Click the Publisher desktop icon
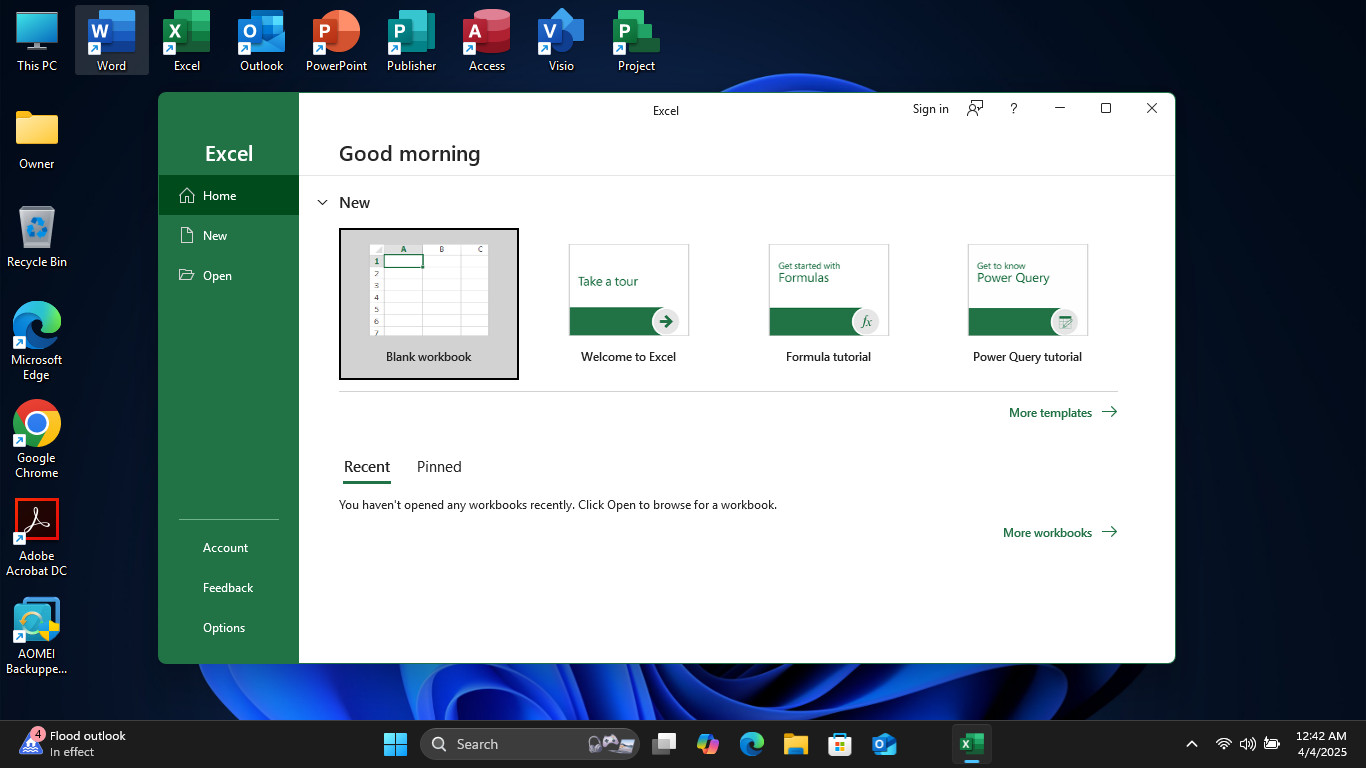Image resolution: width=1366 pixels, height=768 pixels. click(411, 40)
